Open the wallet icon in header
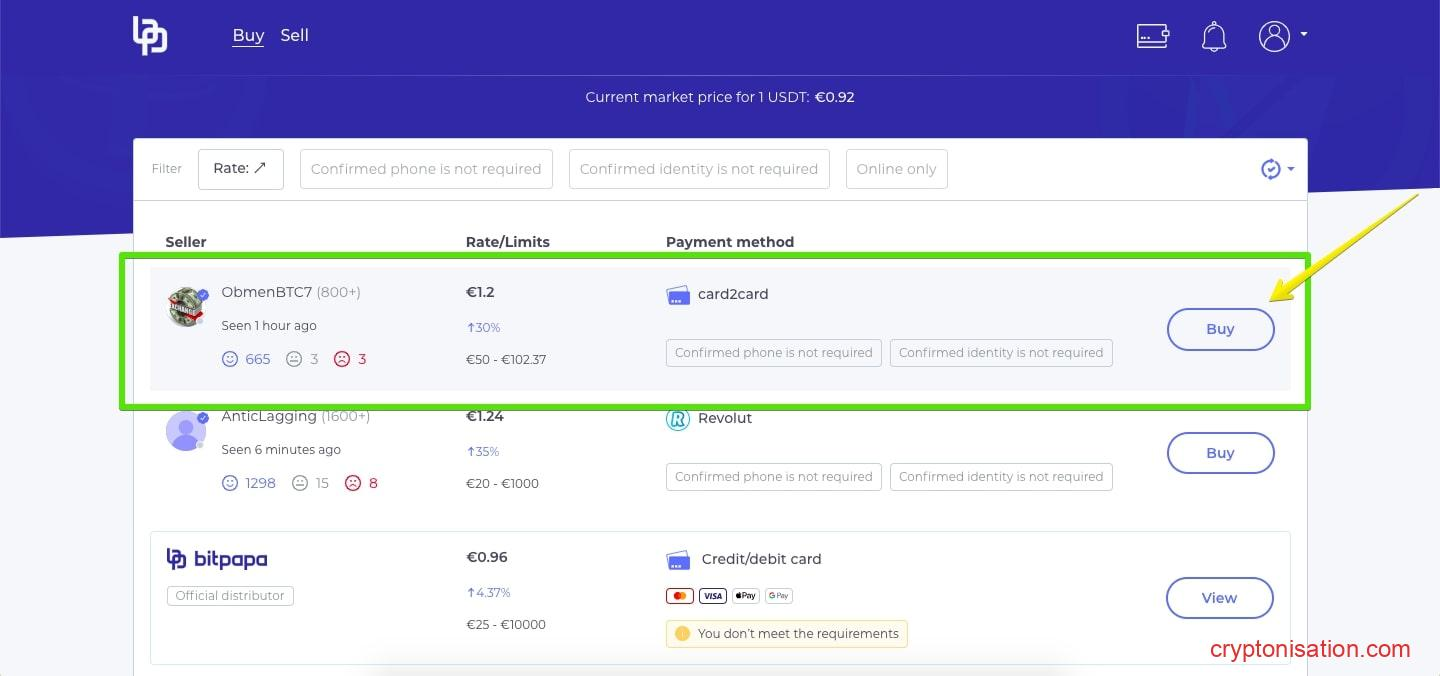1440x676 pixels. coord(1153,36)
